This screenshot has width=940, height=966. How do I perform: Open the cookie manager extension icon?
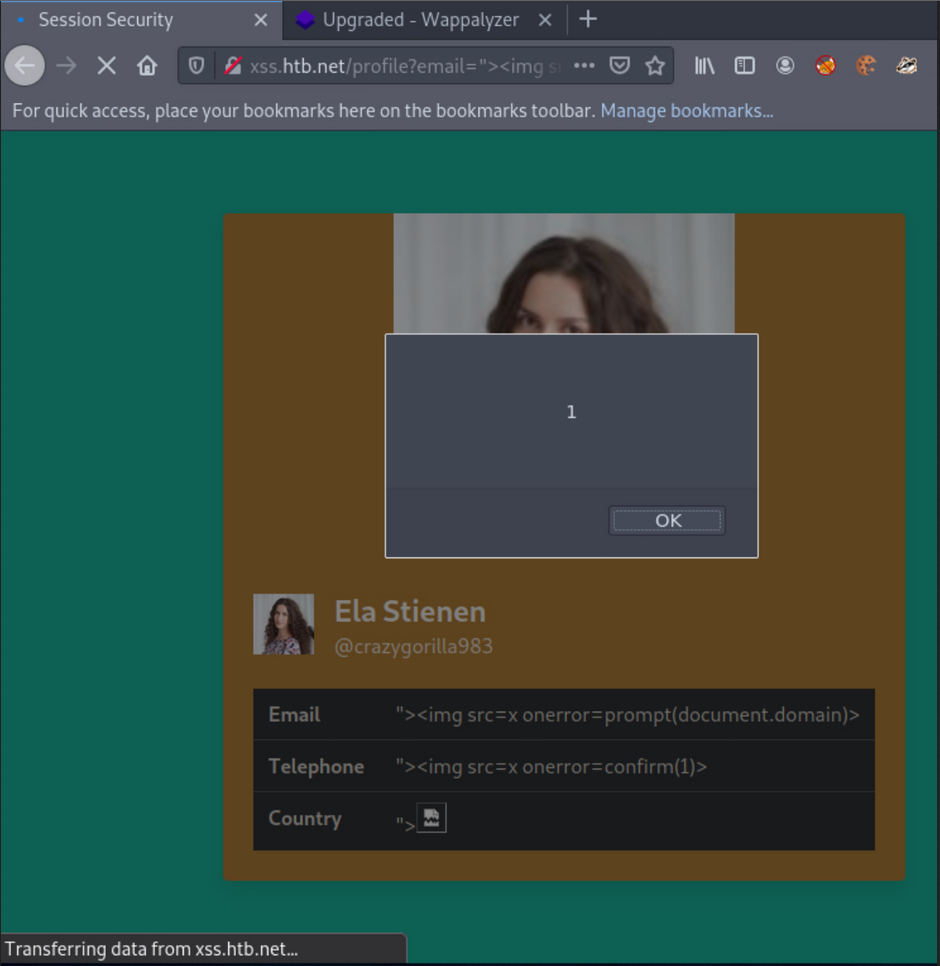(866, 64)
